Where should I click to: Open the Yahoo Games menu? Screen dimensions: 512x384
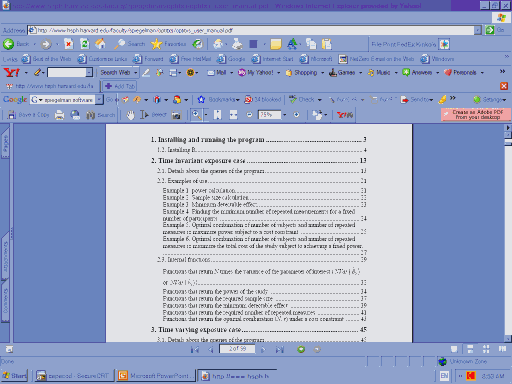coord(342,72)
